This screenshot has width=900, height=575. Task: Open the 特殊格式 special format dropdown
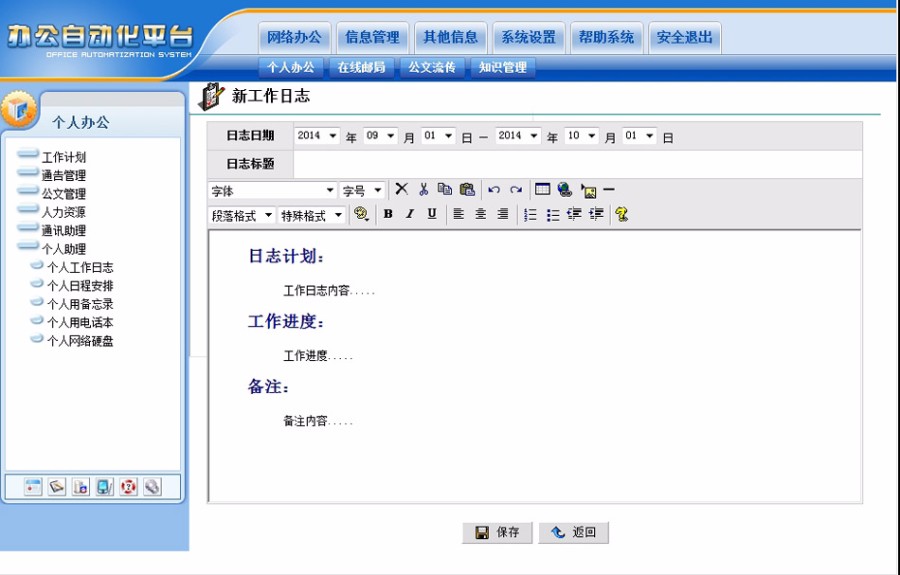[x=312, y=215]
